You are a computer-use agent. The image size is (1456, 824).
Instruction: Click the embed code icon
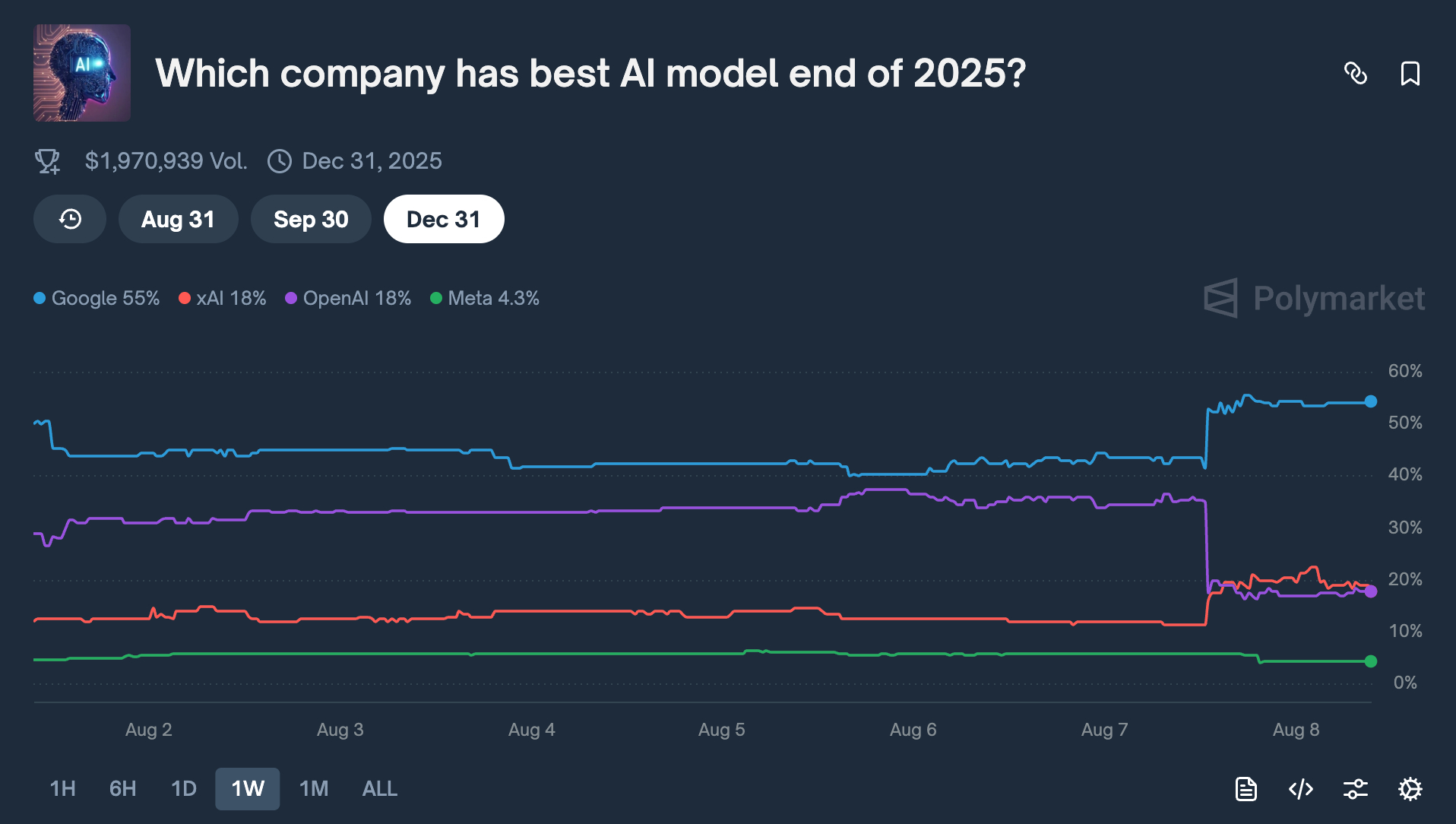tap(1300, 789)
